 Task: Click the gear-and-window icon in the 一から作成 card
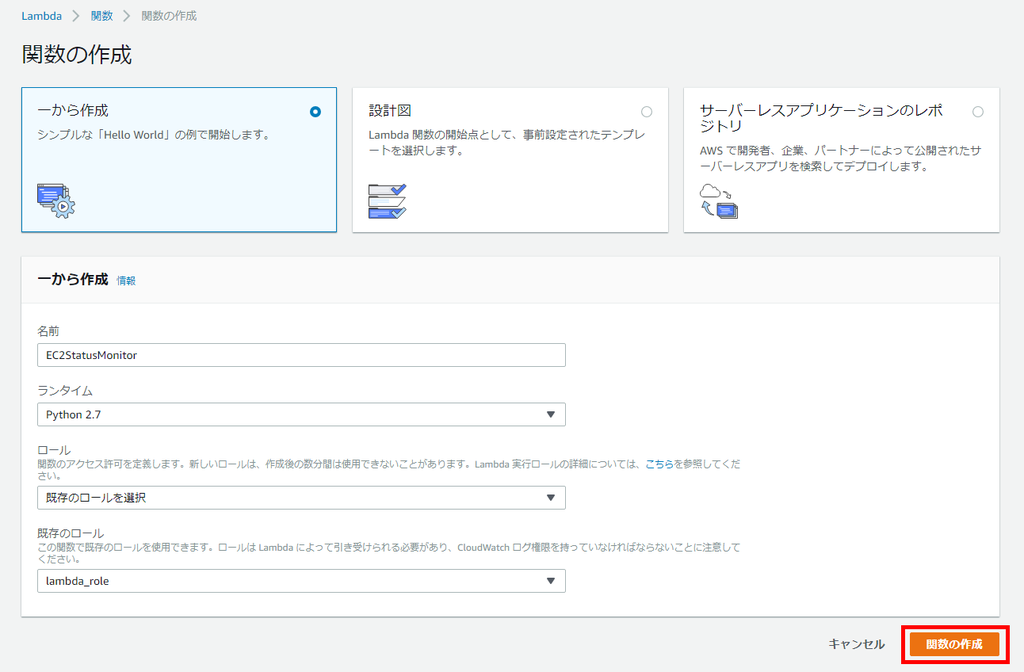tap(56, 200)
